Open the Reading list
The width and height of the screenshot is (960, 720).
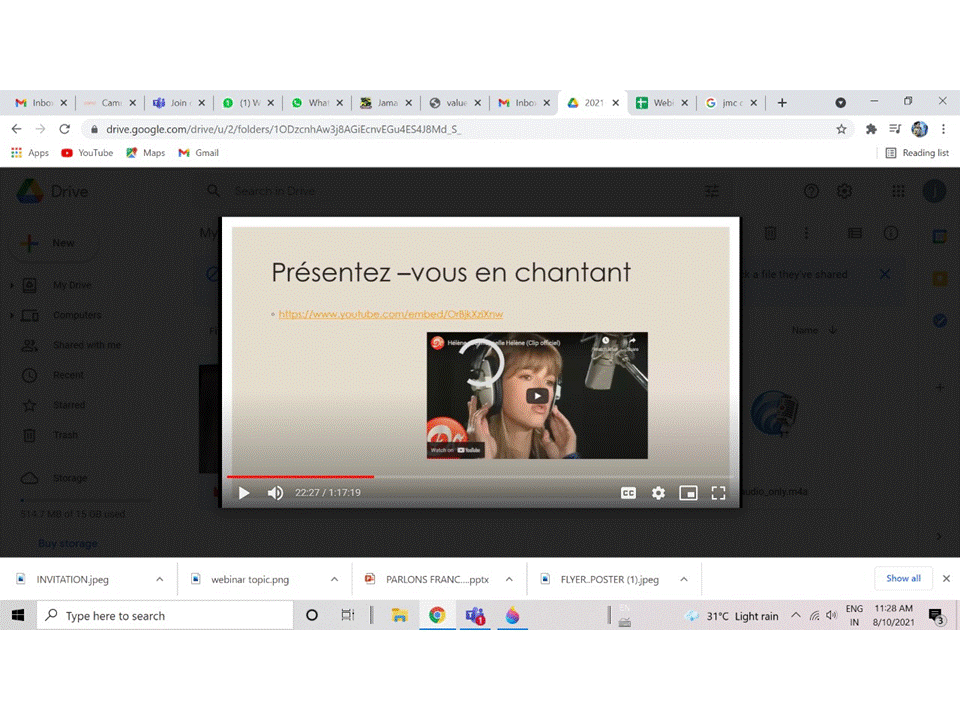pyautogui.click(x=917, y=153)
